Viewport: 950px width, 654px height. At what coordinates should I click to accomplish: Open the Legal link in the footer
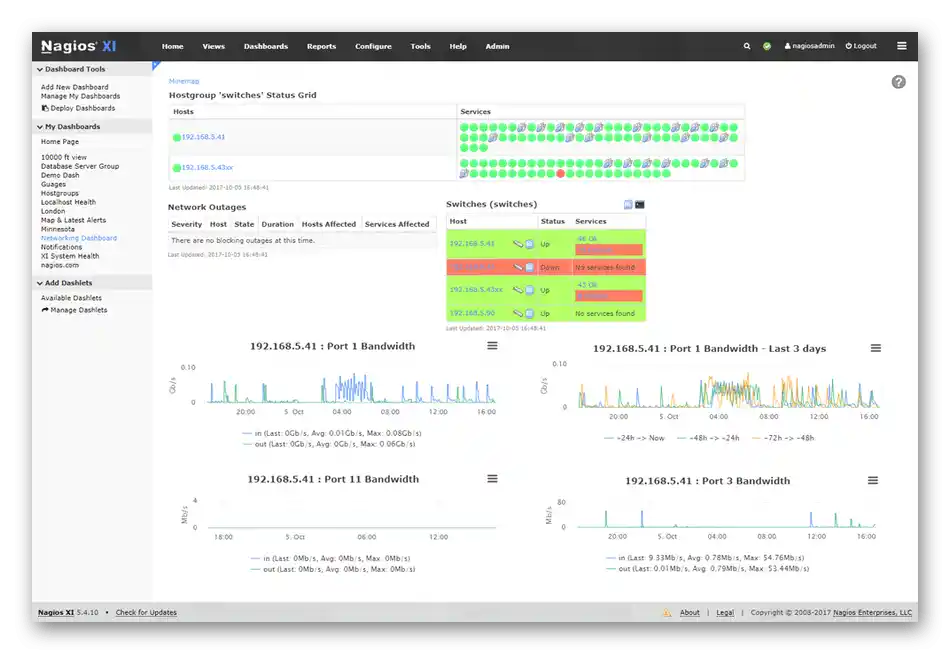(725, 612)
